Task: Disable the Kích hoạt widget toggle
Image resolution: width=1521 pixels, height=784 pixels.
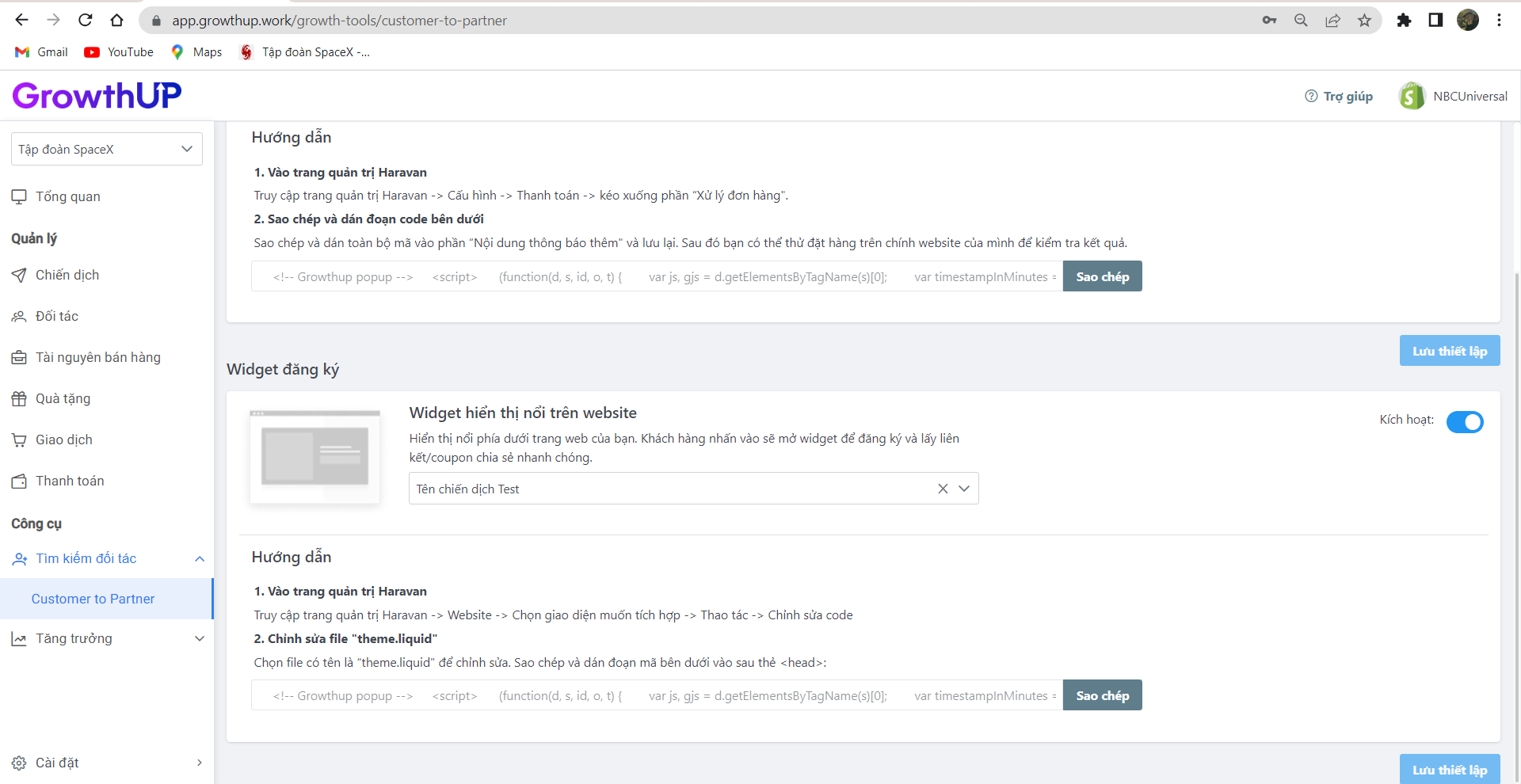Action: click(x=1464, y=422)
